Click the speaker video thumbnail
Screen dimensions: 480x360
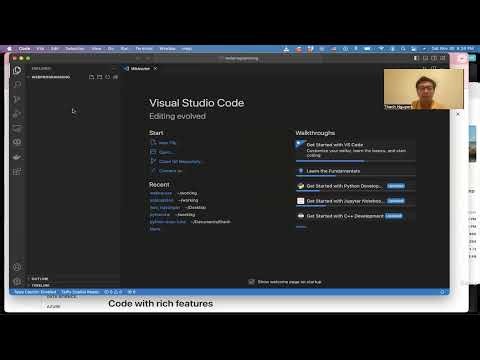pos(424,89)
